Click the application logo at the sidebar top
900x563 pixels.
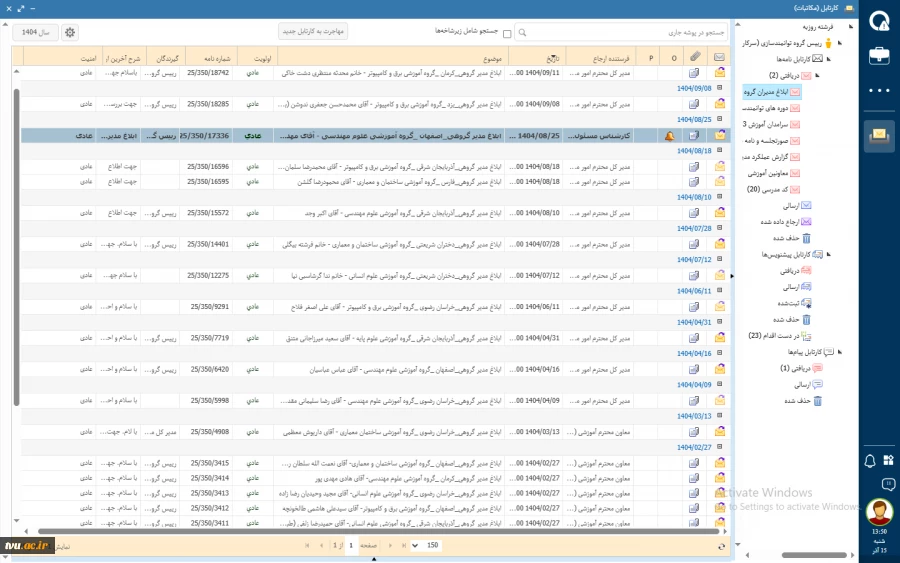tap(879, 21)
